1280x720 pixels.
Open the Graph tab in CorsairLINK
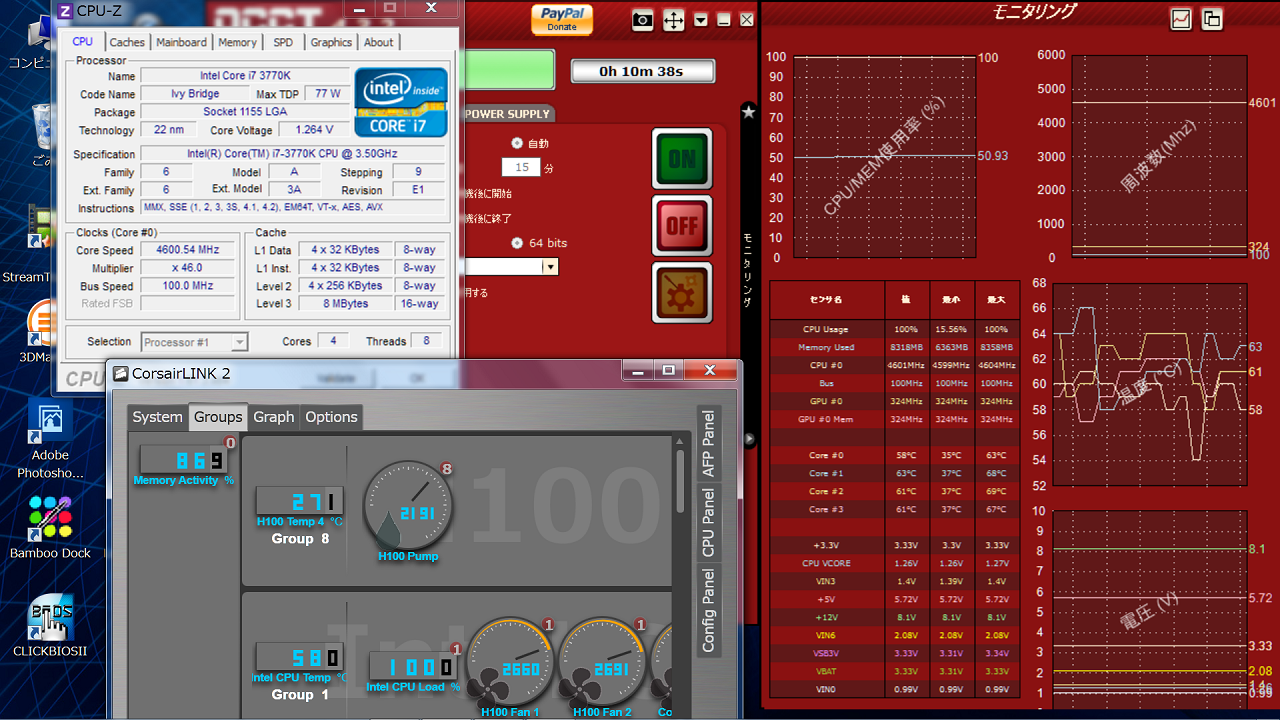tap(273, 417)
